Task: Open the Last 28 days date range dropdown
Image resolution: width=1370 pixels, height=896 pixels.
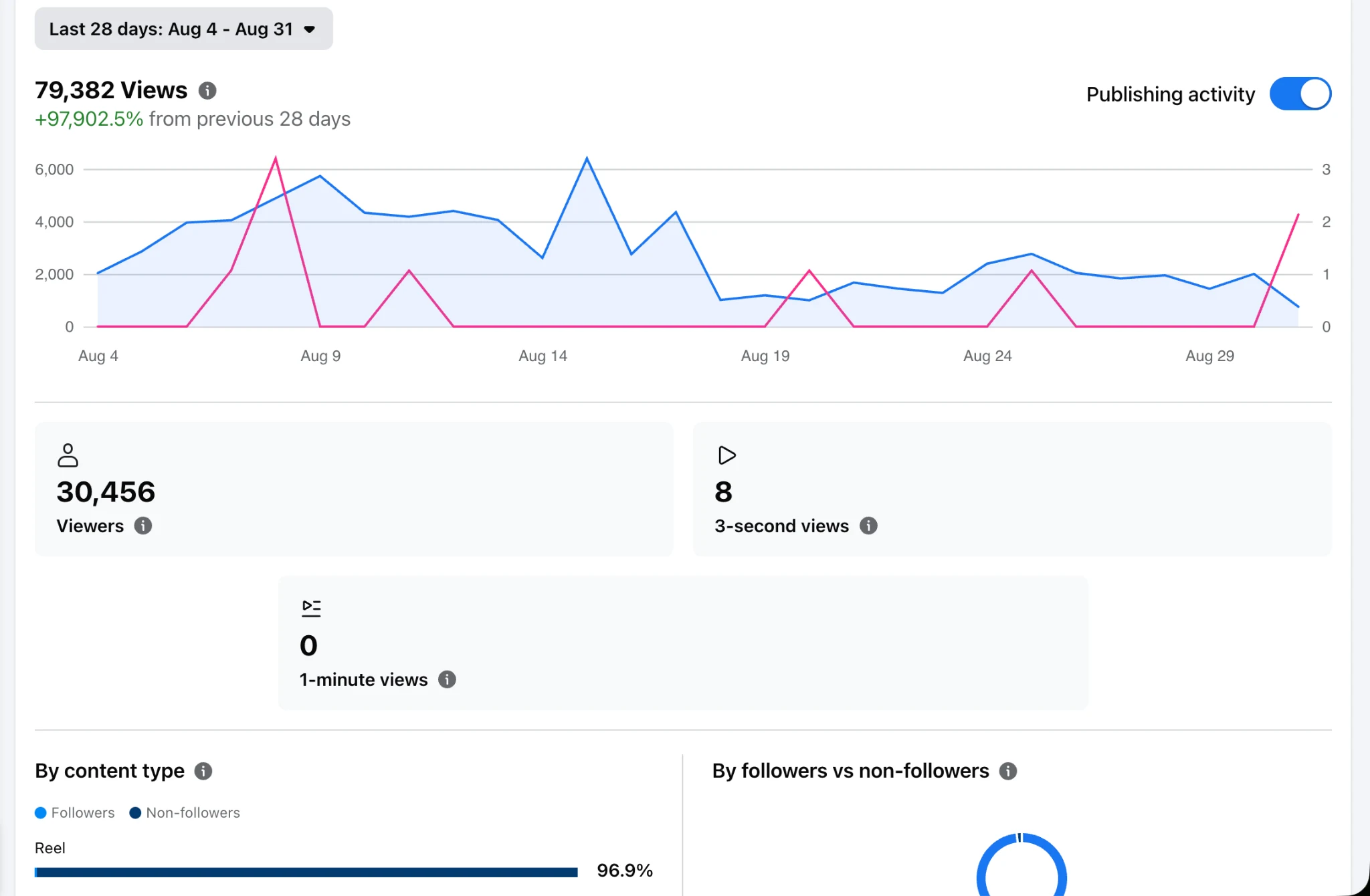Action: [183, 29]
